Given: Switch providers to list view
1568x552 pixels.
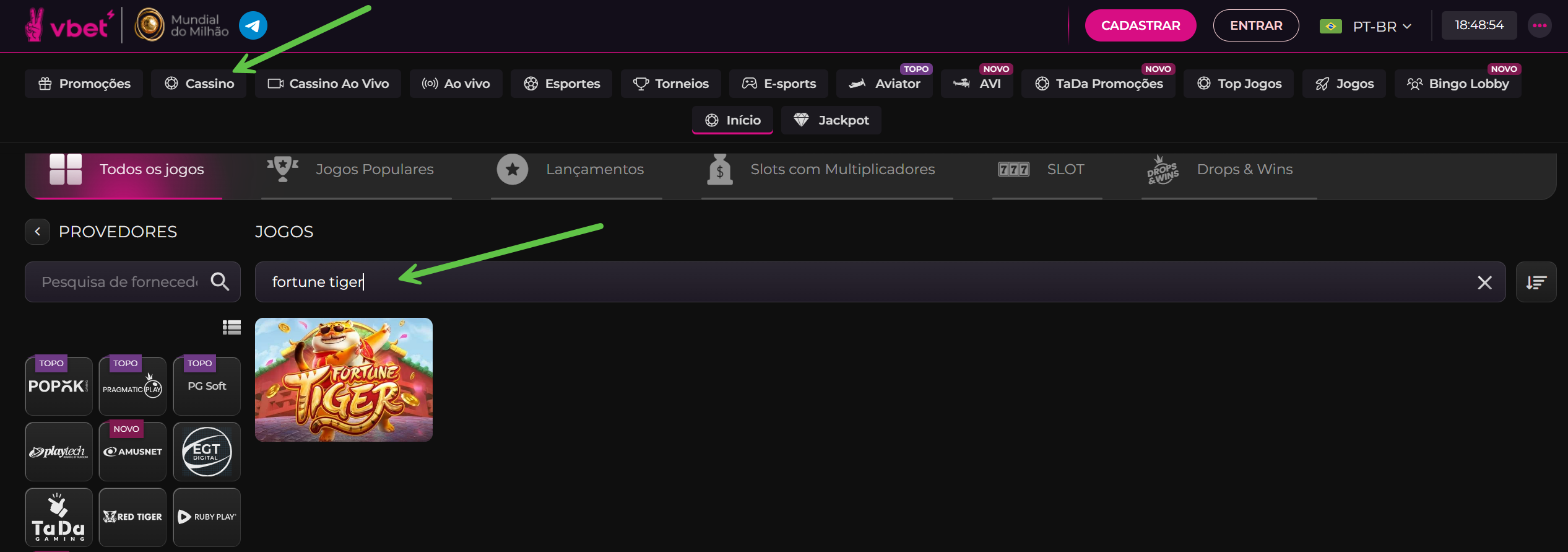Looking at the screenshot, I should [232, 327].
